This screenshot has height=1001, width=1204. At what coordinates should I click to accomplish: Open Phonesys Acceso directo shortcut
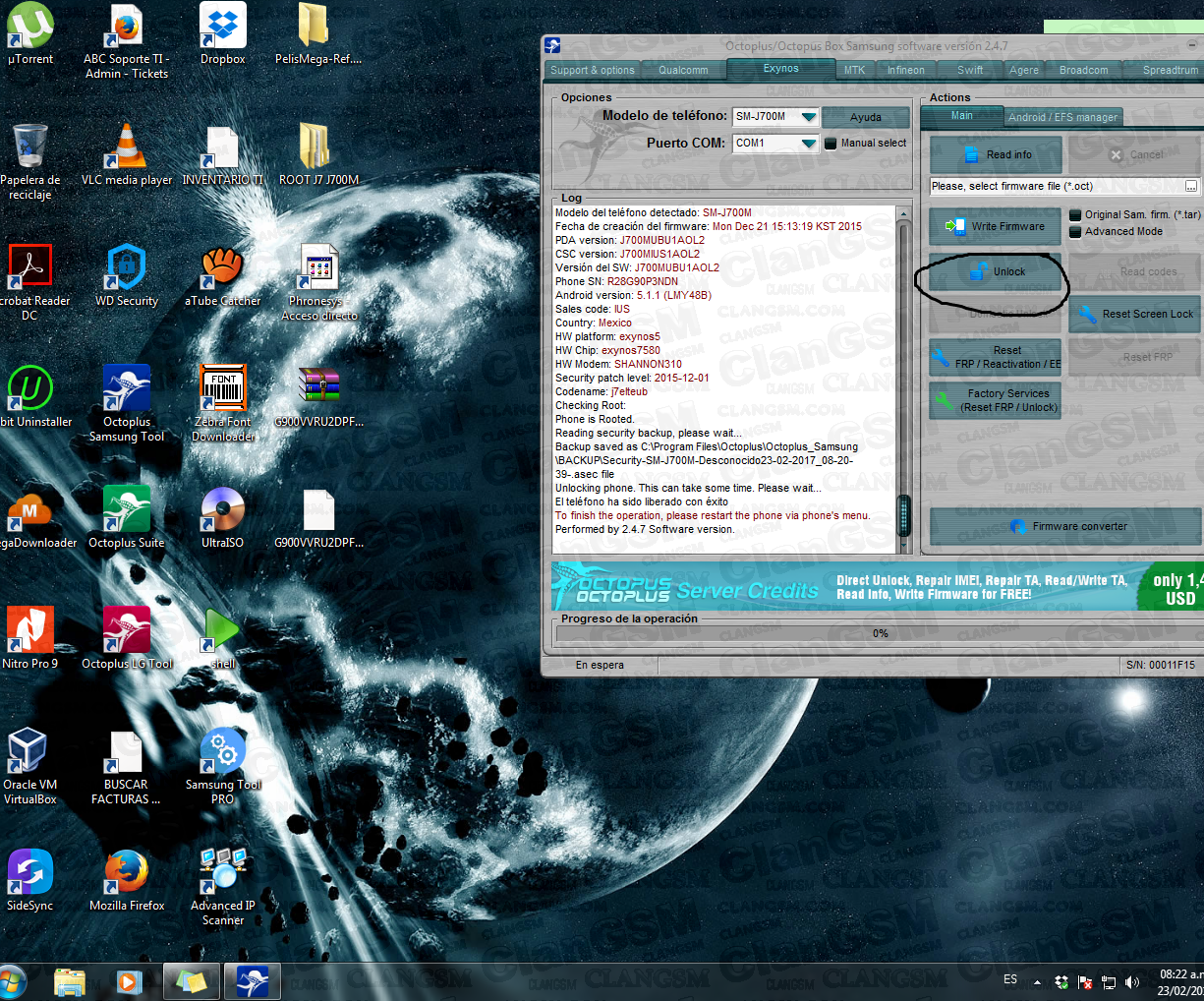tap(319, 283)
